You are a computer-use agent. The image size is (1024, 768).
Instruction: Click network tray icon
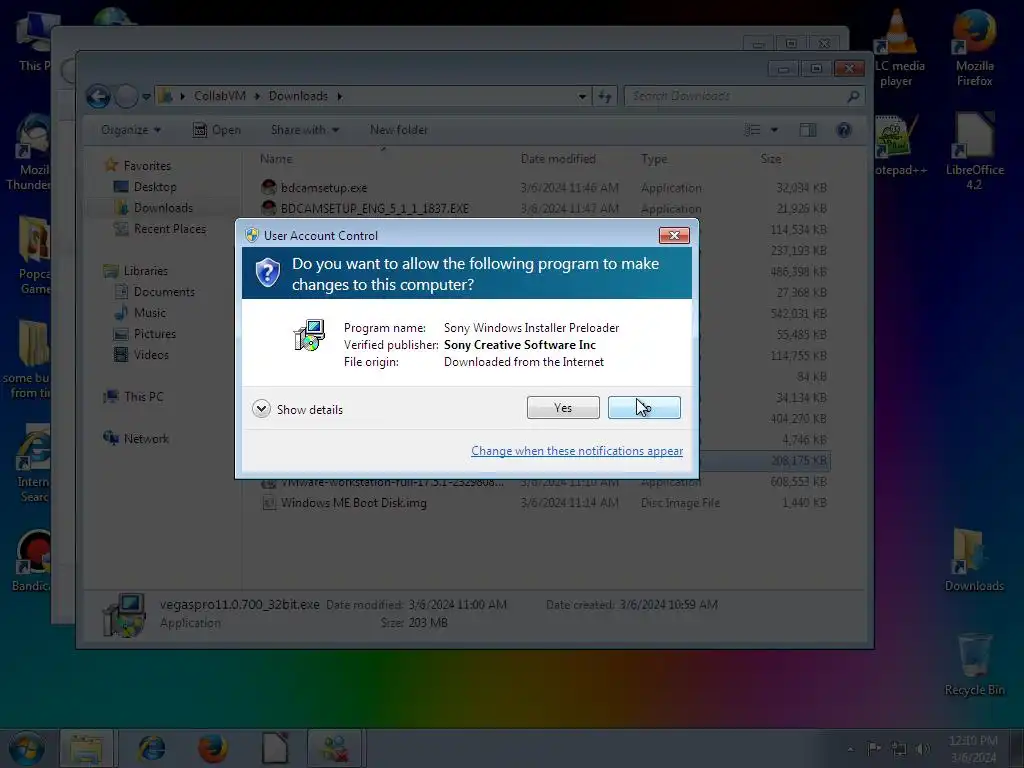[899, 748]
